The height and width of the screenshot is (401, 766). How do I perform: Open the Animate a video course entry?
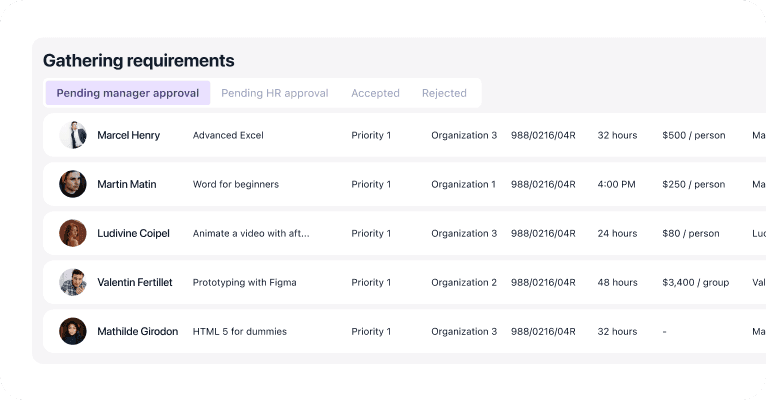tap(250, 233)
